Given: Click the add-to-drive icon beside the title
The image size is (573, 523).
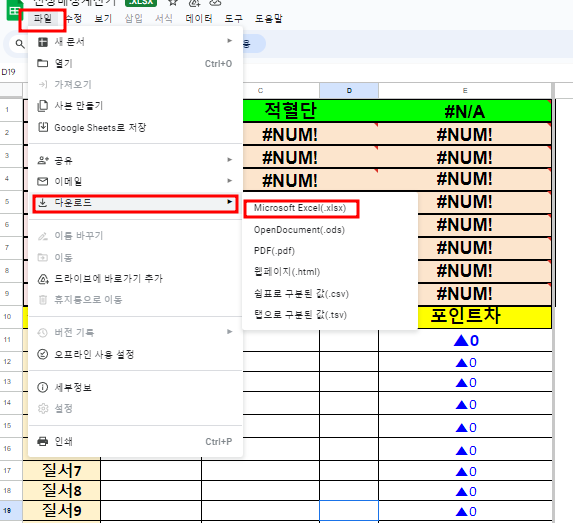Looking at the screenshot, I should (x=194, y=3).
